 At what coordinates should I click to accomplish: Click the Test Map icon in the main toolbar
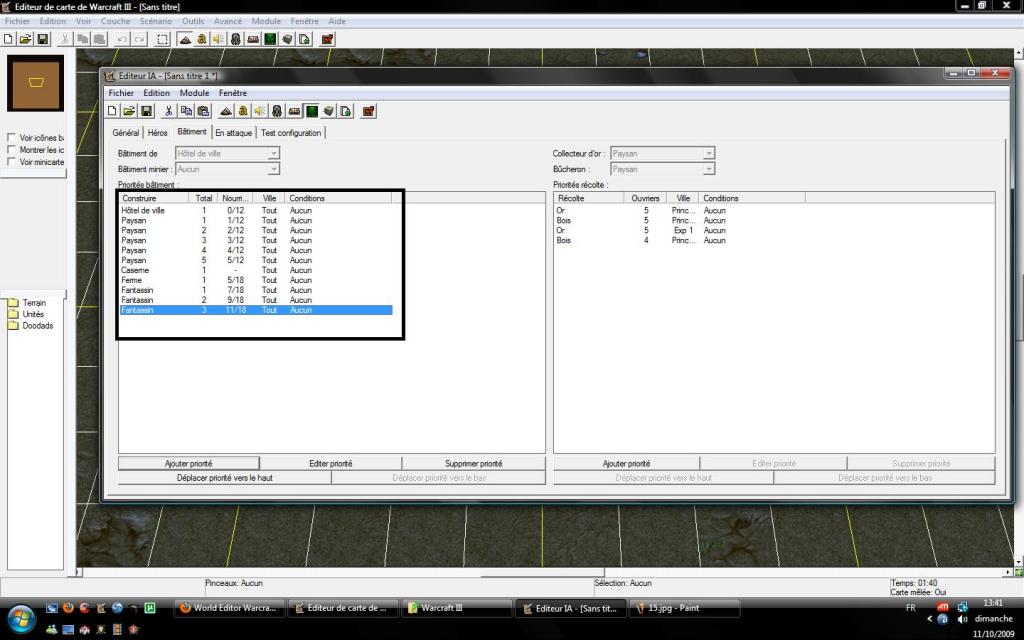click(x=327, y=39)
